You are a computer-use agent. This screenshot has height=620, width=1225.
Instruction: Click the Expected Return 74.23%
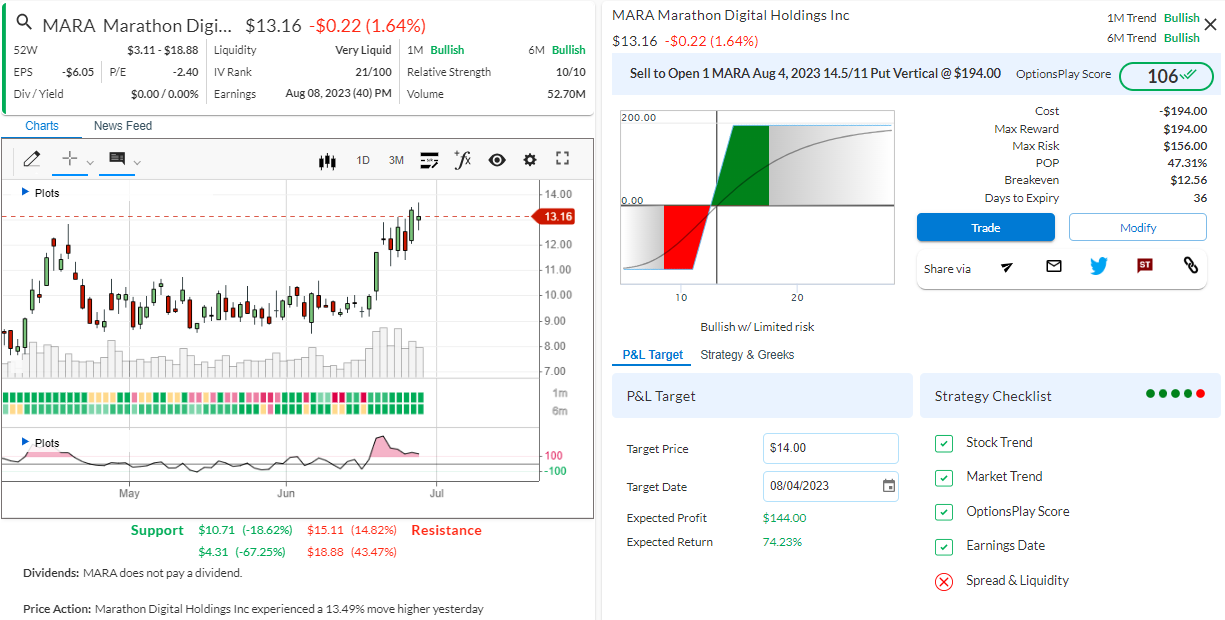pos(782,542)
